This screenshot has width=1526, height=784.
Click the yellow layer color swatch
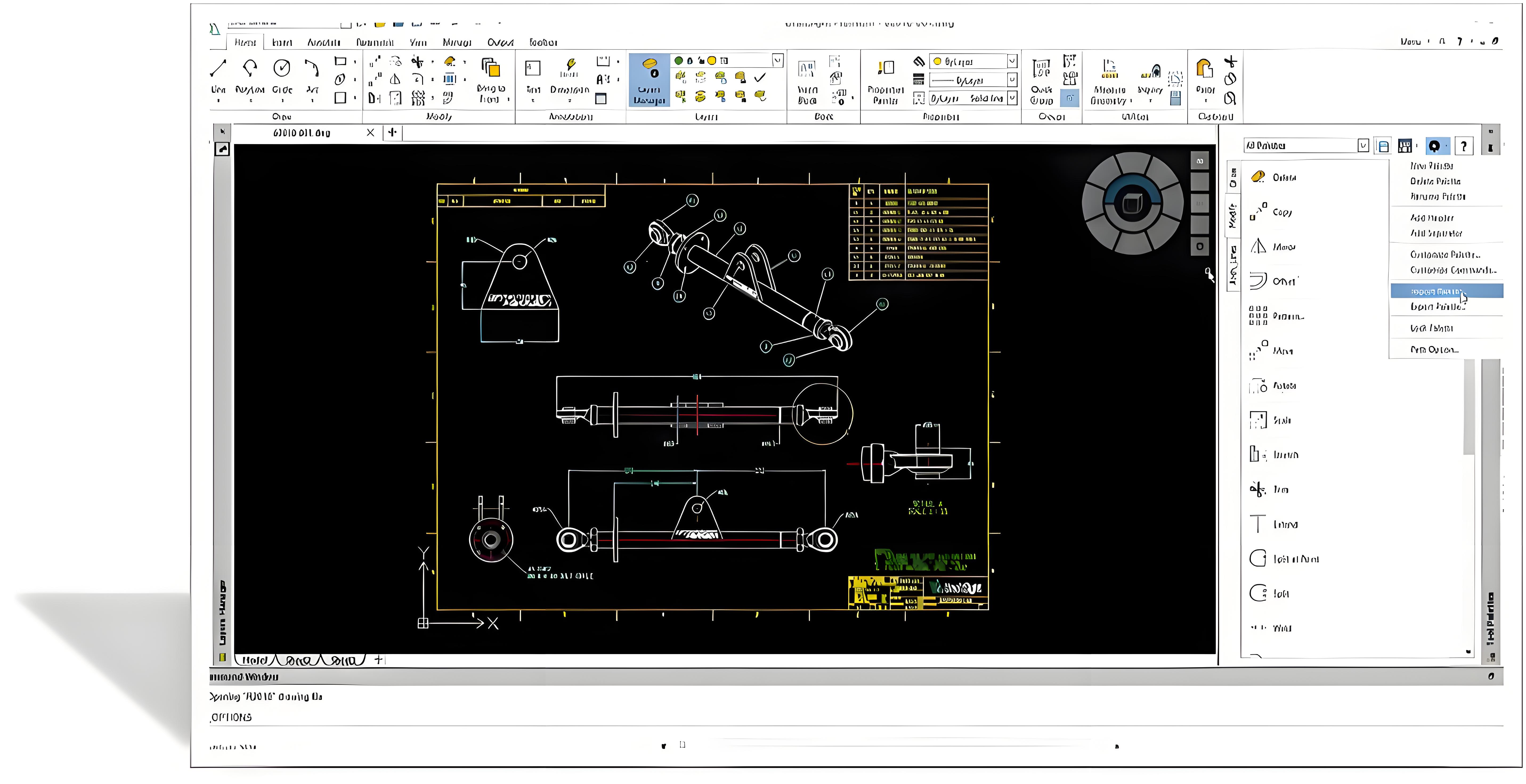712,60
